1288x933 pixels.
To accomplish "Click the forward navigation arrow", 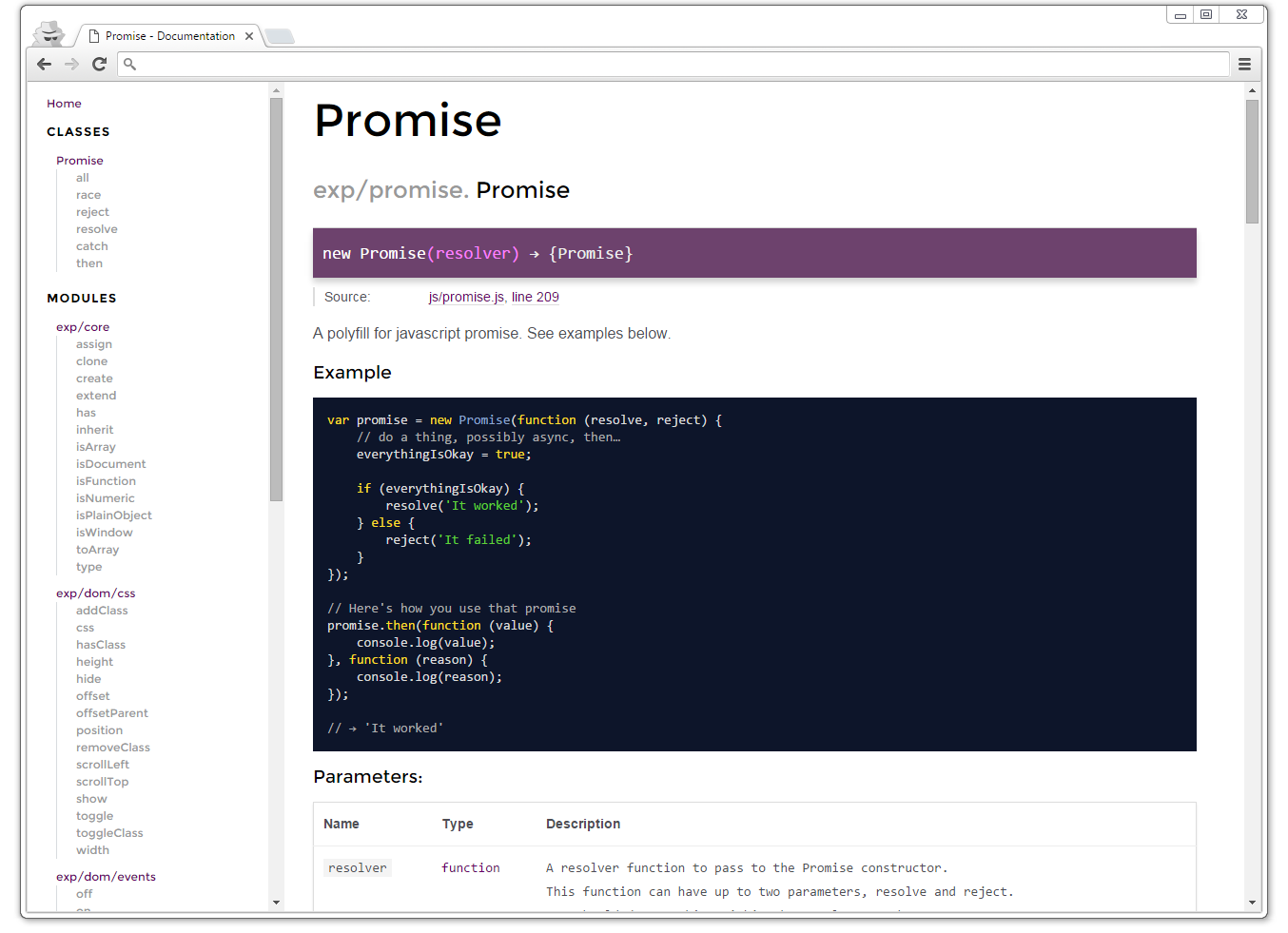I will 71,64.
